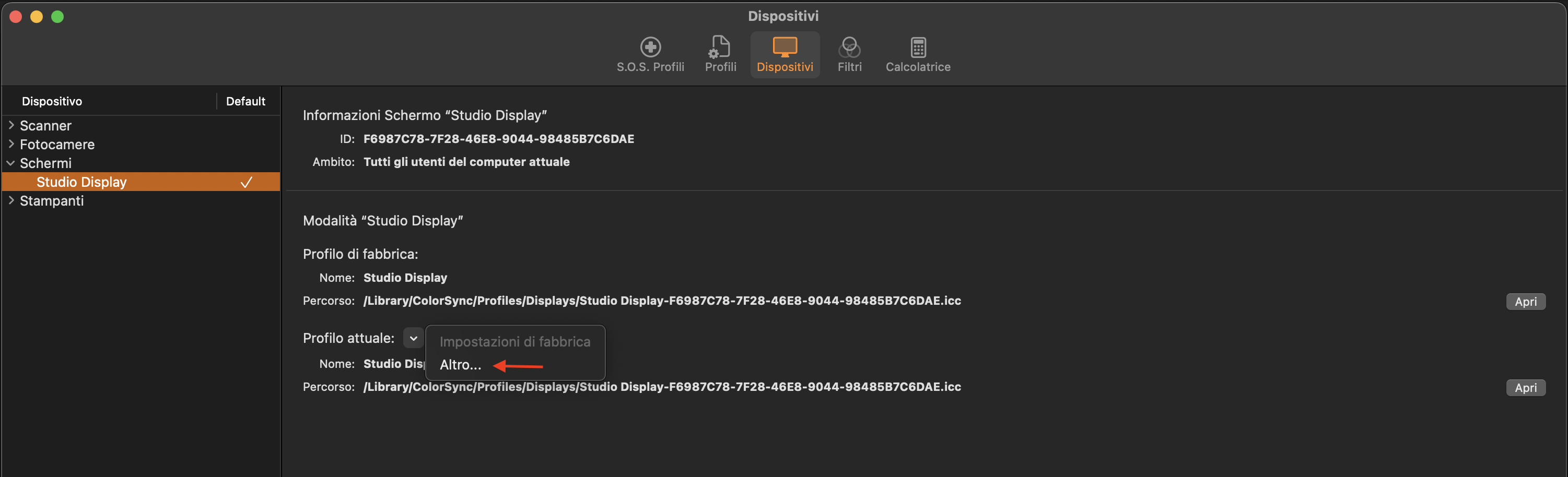Expand the Fotocamere device group
Image resolution: width=1568 pixels, height=477 pixels.
tap(11, 144)
